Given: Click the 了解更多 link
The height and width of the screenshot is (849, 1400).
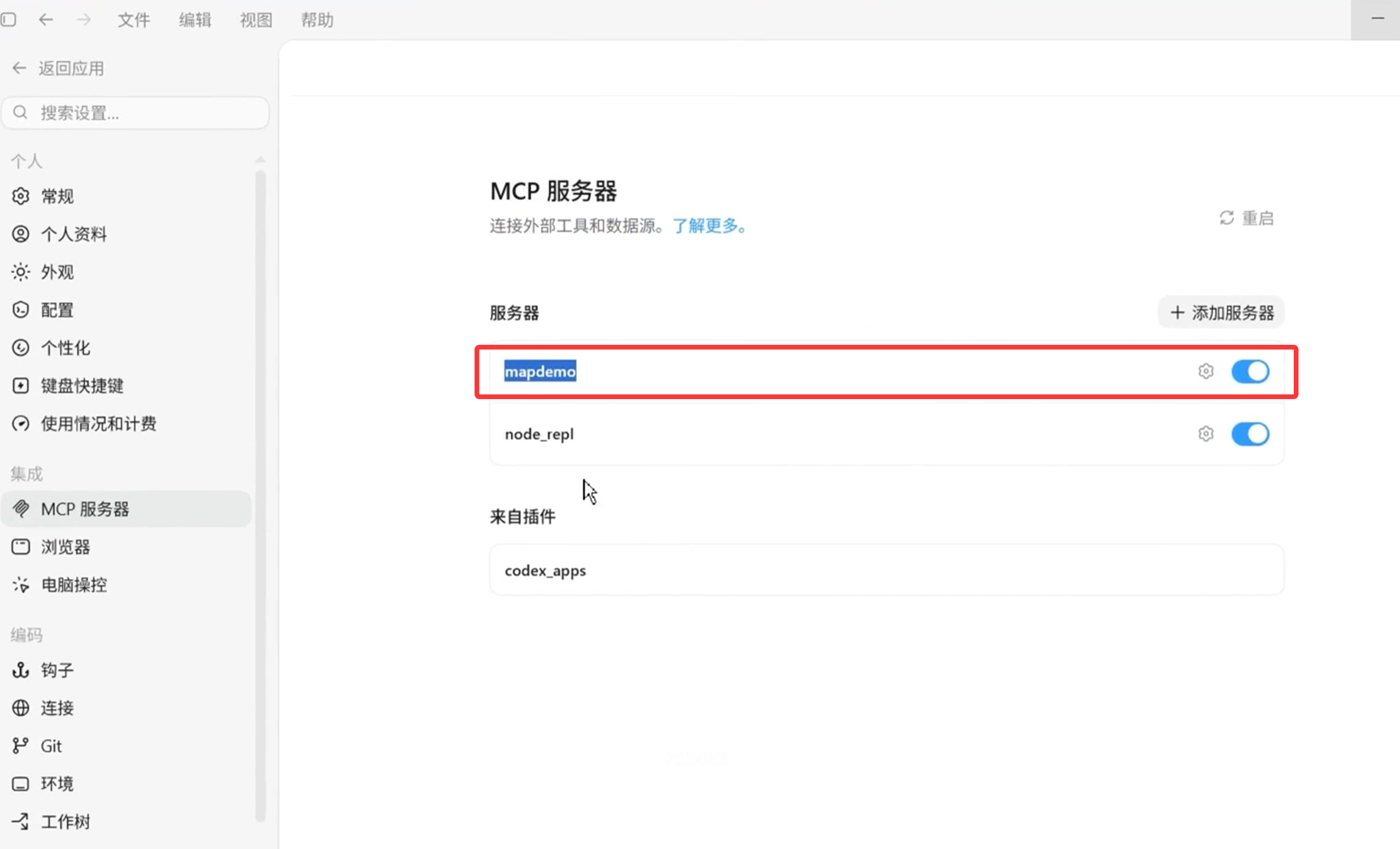Looking at the screenshot, I should [709, 226].
